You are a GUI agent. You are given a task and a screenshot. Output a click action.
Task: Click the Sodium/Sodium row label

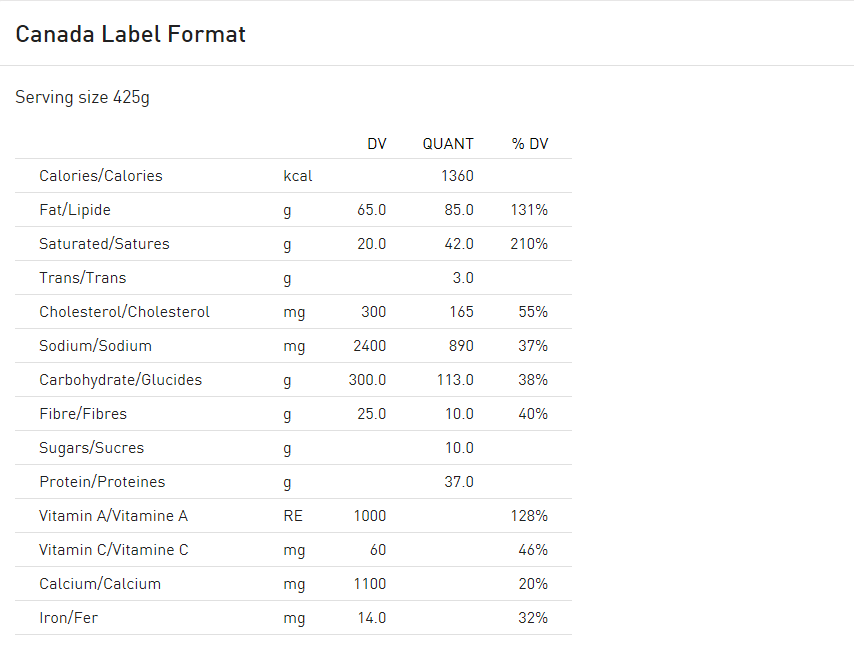tap(95, 346)
